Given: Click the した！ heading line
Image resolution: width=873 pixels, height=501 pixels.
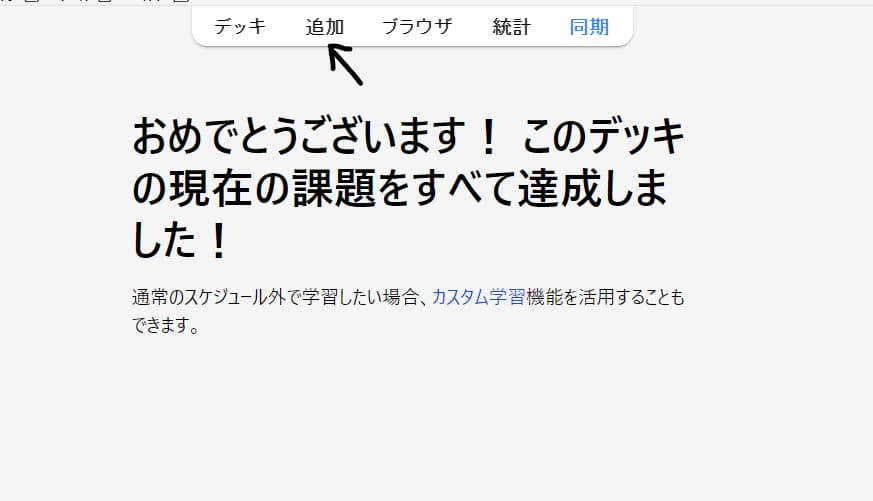Looking at the screenshot, I should click(180, 239).
